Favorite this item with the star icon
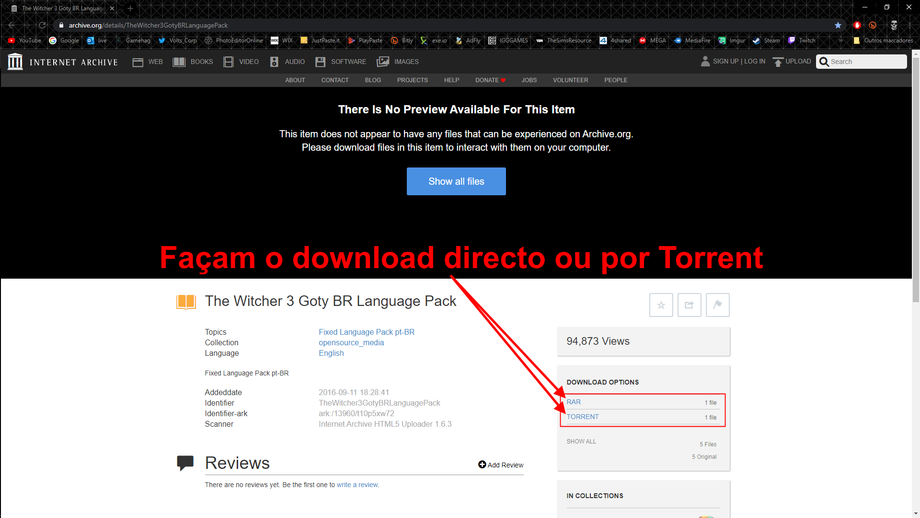This screenshot has width=920, height=518. (661, 306)
